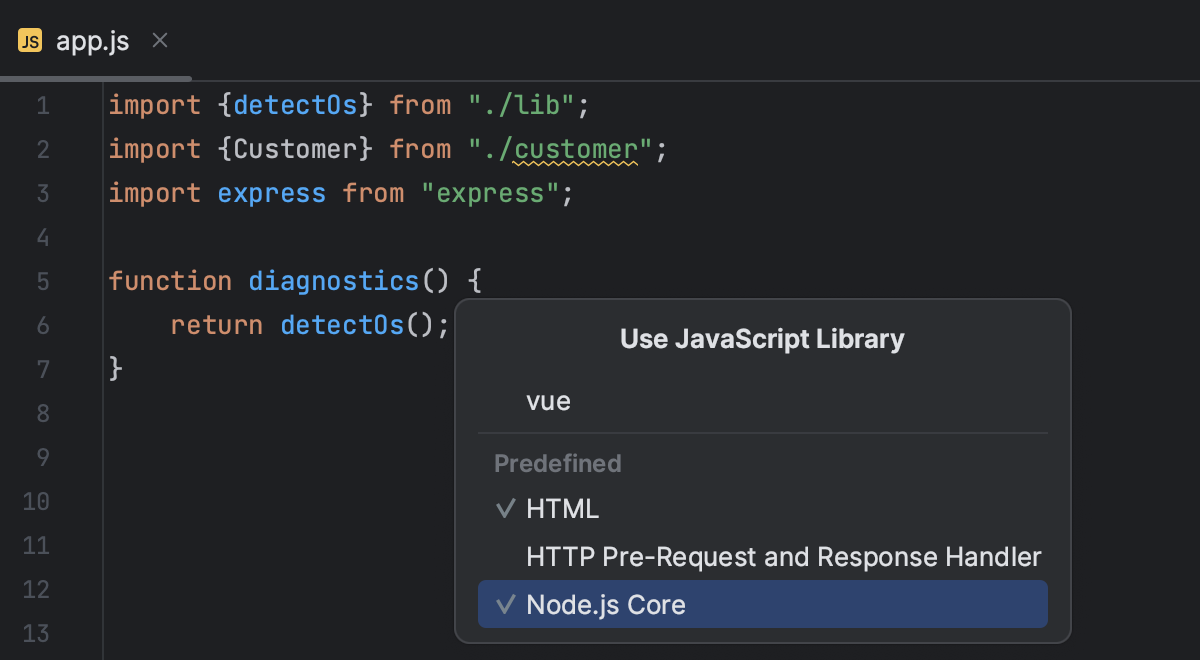Click the Predefined section header

(557, 463)
